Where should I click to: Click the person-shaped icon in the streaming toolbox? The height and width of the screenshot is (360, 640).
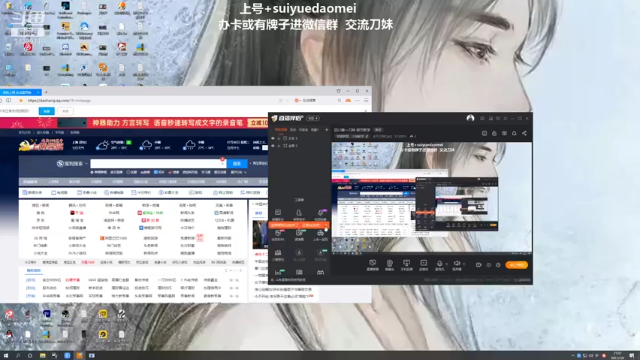(x=299, y=213)
